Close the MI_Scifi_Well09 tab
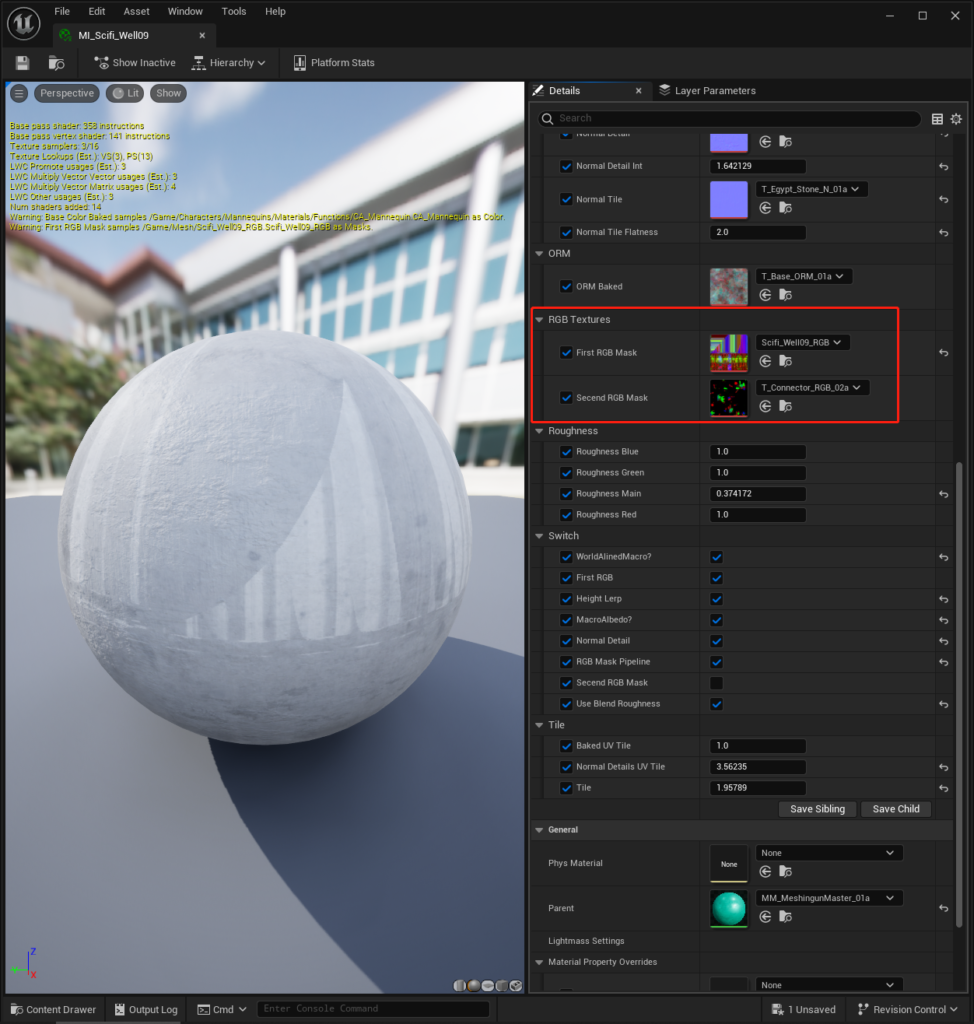 coord(202,35)
